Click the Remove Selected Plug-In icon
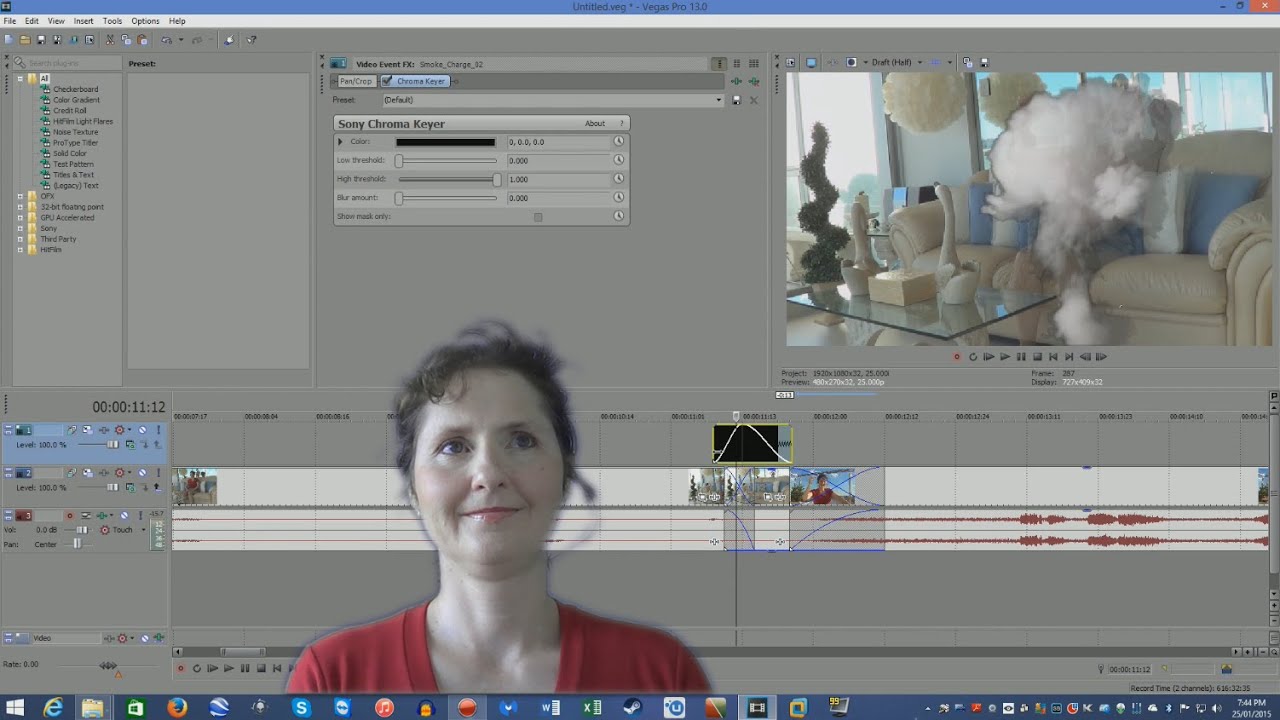The image size is (1280, 720). tap(754, 81)
